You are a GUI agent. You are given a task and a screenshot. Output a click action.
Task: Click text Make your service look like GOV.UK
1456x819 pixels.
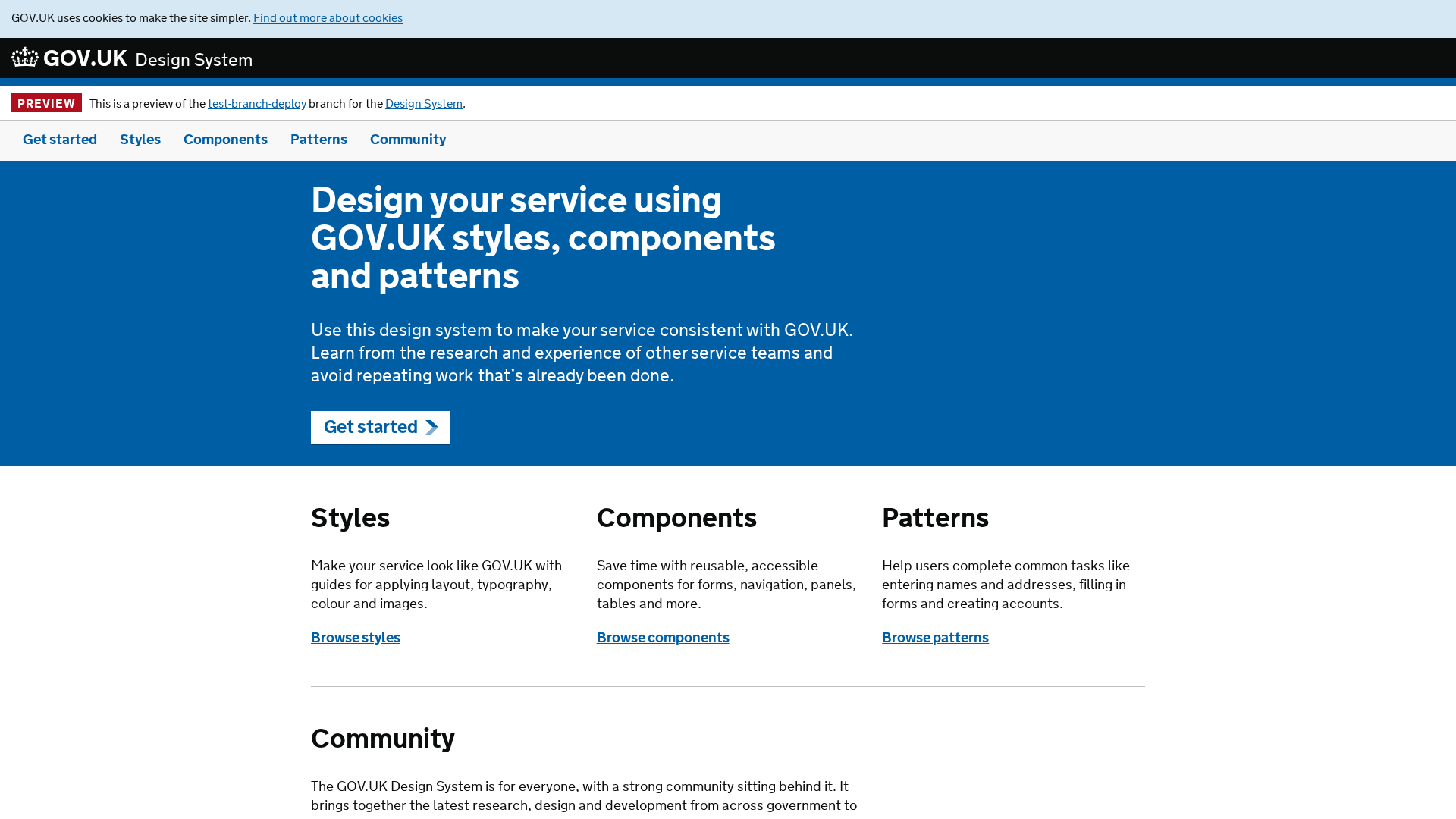tap(437, 585)
